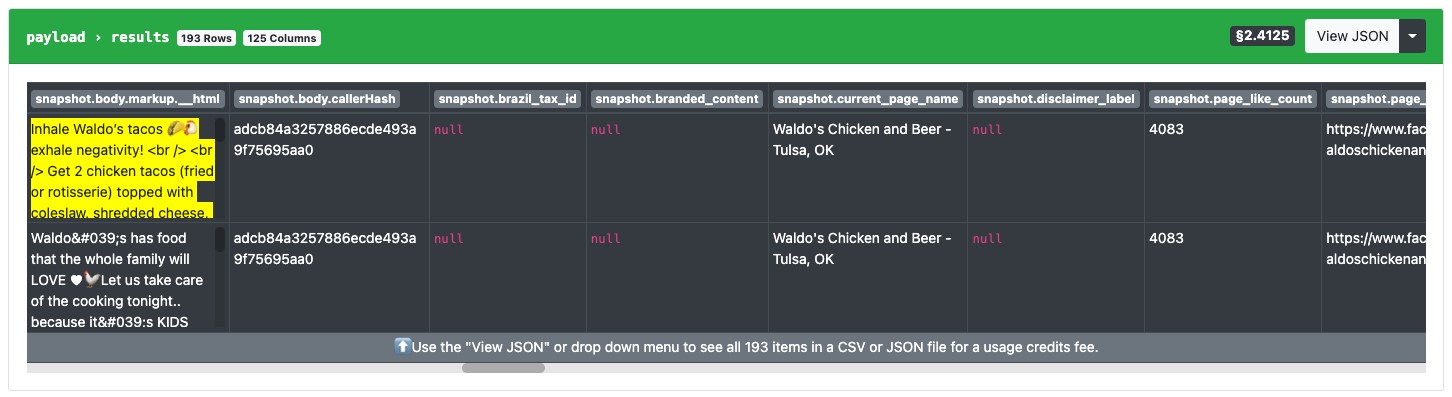Select the snapshot.disclaimer_label column header
This screenshot has width=1452, height=397.
1056,99
